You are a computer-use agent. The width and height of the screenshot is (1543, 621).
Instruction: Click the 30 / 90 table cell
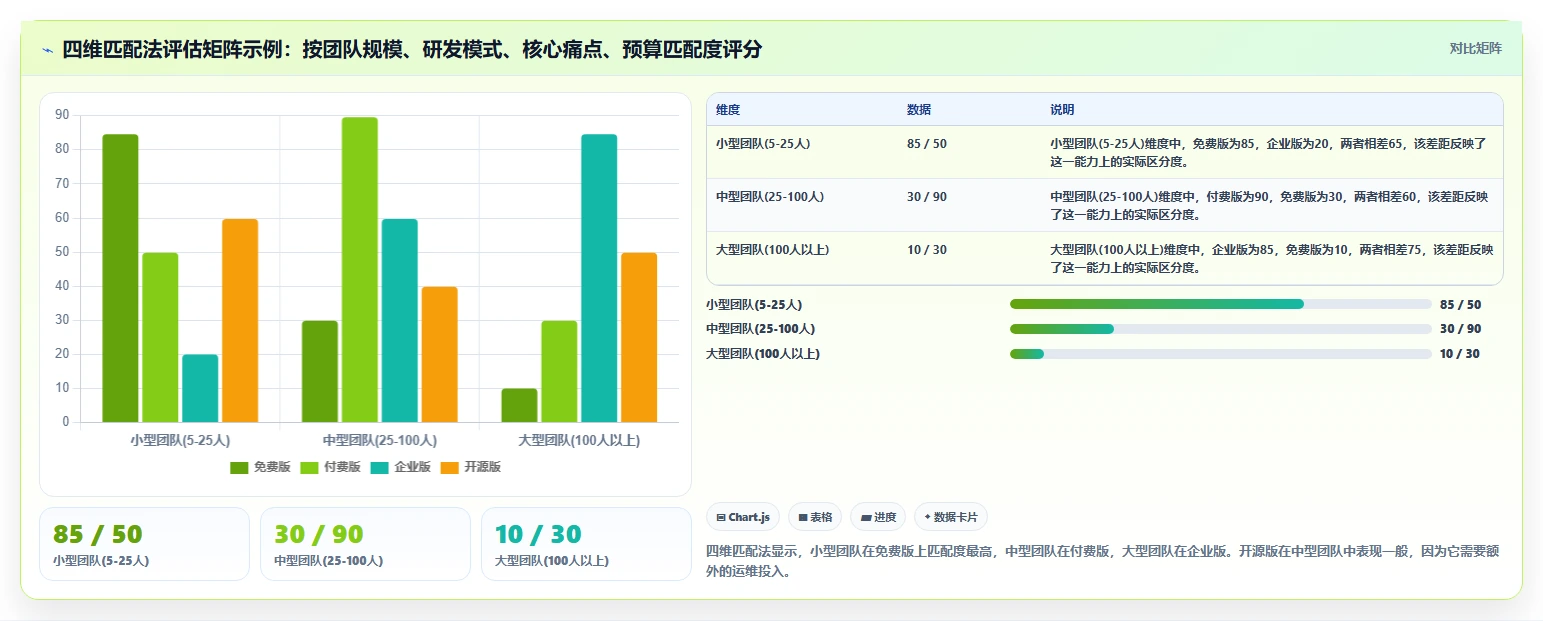click(x=927, y=197)
